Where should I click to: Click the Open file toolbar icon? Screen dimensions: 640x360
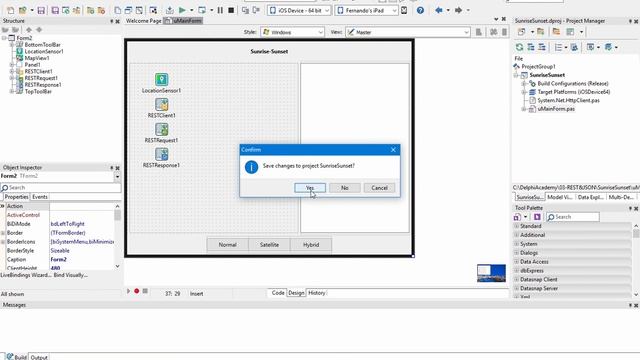(x=22, y=10)
